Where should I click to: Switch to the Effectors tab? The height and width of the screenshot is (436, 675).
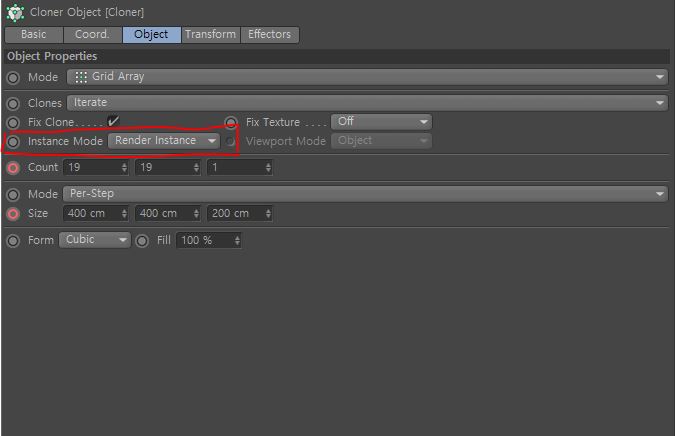point(269,34)
